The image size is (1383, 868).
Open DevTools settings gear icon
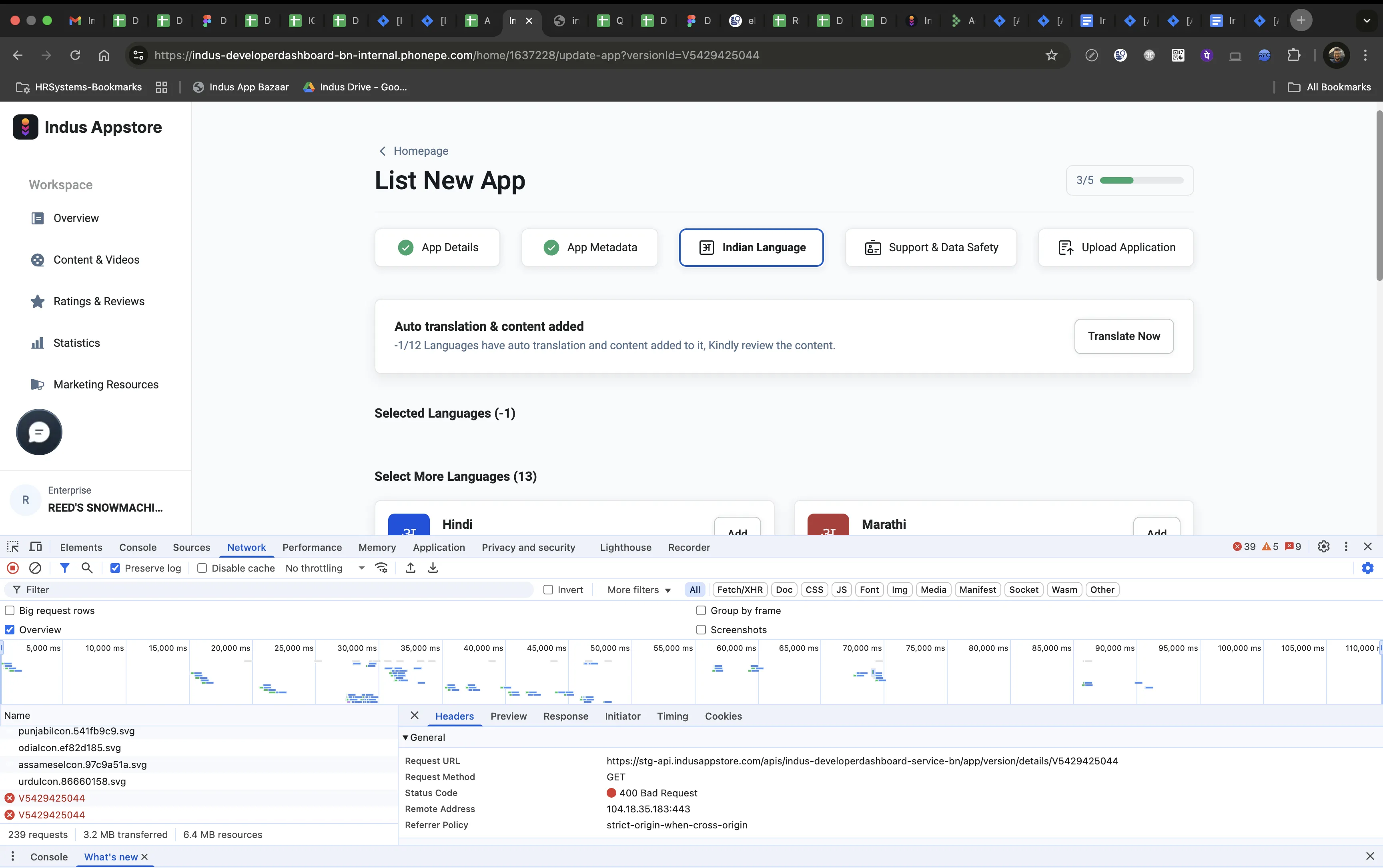click(x=1323, y=547)
